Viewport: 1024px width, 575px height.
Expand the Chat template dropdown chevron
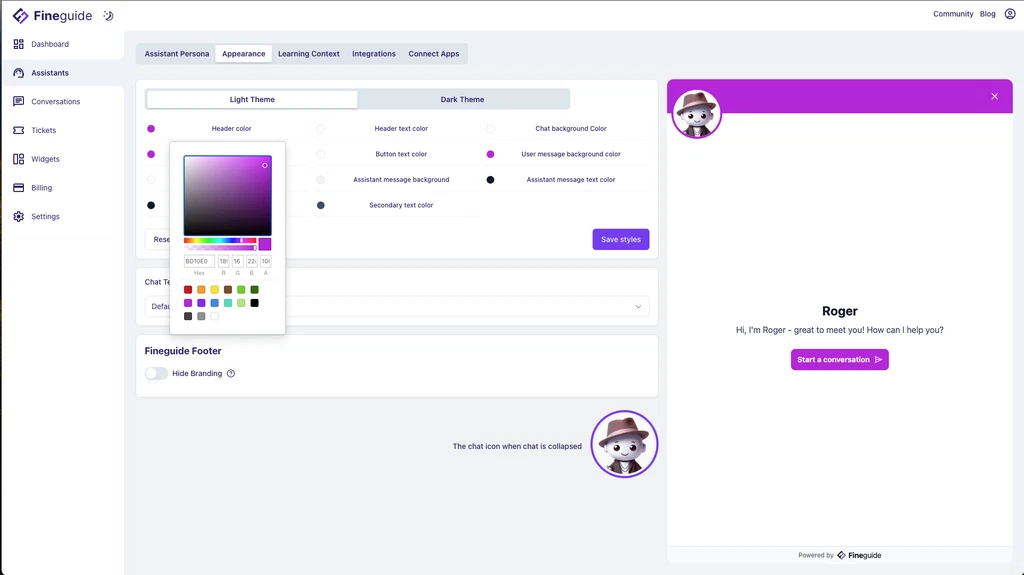coord(638,307)
